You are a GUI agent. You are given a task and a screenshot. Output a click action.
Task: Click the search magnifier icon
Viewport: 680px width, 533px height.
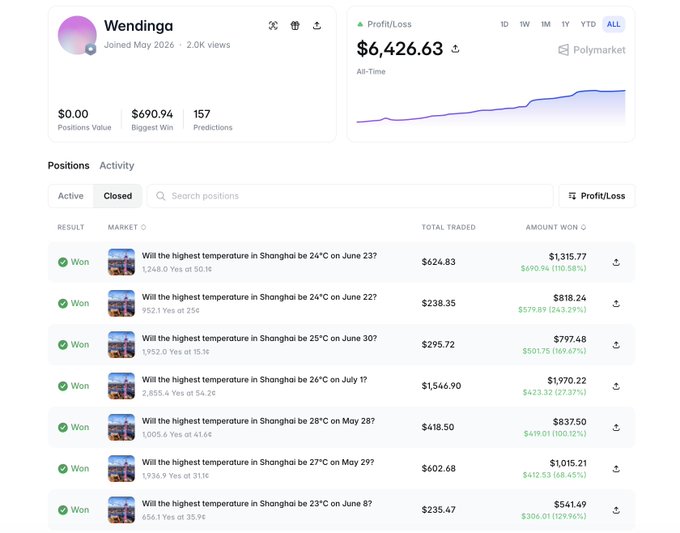tap(160, 196)
